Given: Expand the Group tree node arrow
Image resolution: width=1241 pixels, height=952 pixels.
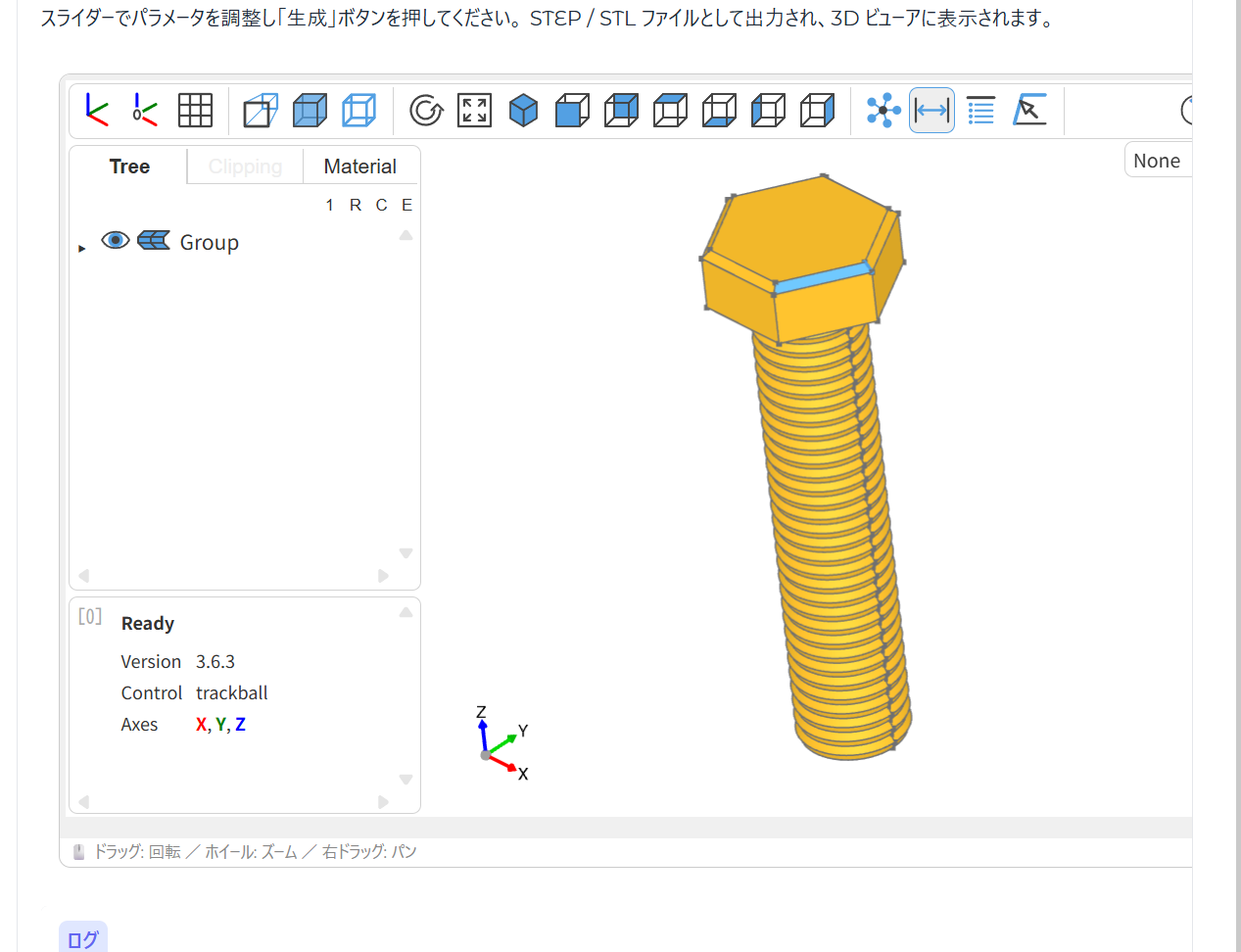Looking at the screenshot, I should (82, 249).
